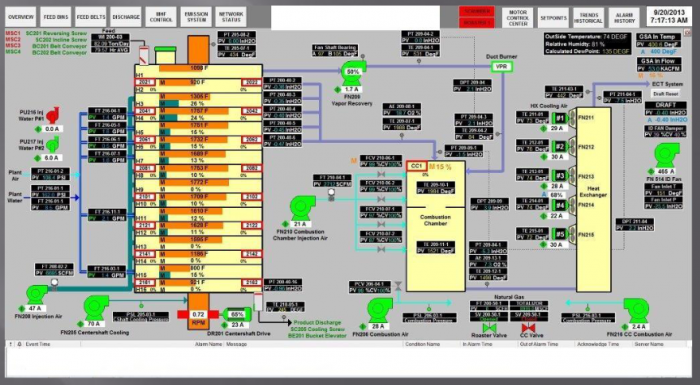This screenshot has width=700, height=385.
Task: Click the PU217 Inj Water P#2 green pump
Action: pyautogui.click(x=53, y=144)
